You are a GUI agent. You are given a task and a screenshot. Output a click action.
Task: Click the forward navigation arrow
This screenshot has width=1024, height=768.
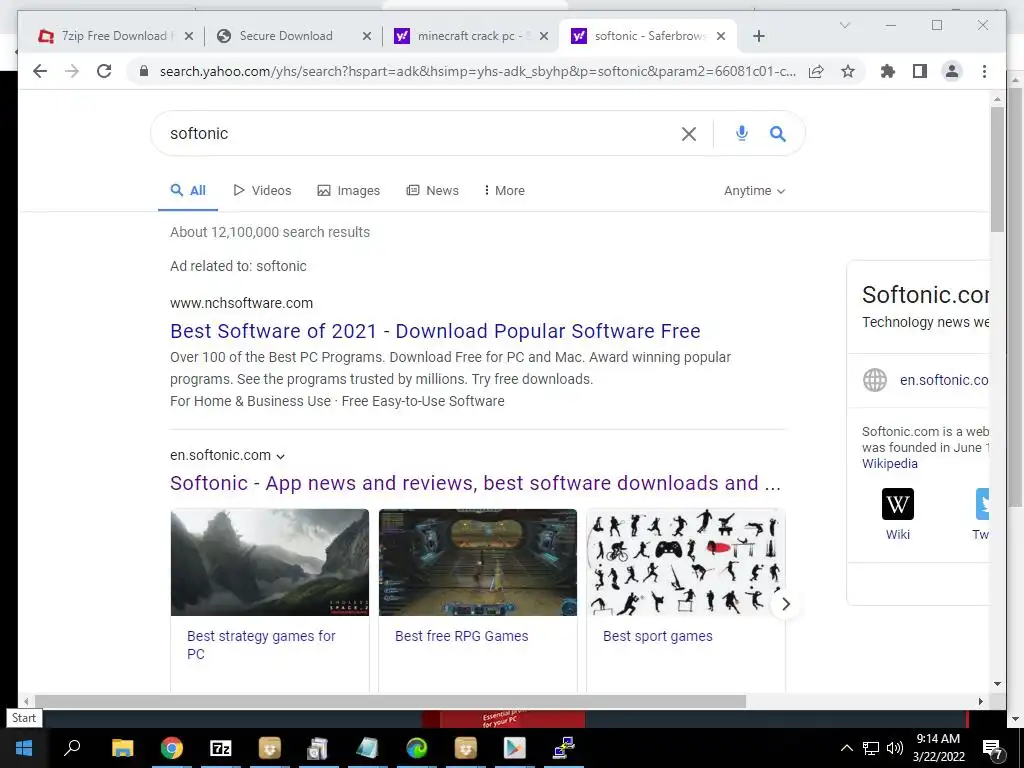coord(72,71)
